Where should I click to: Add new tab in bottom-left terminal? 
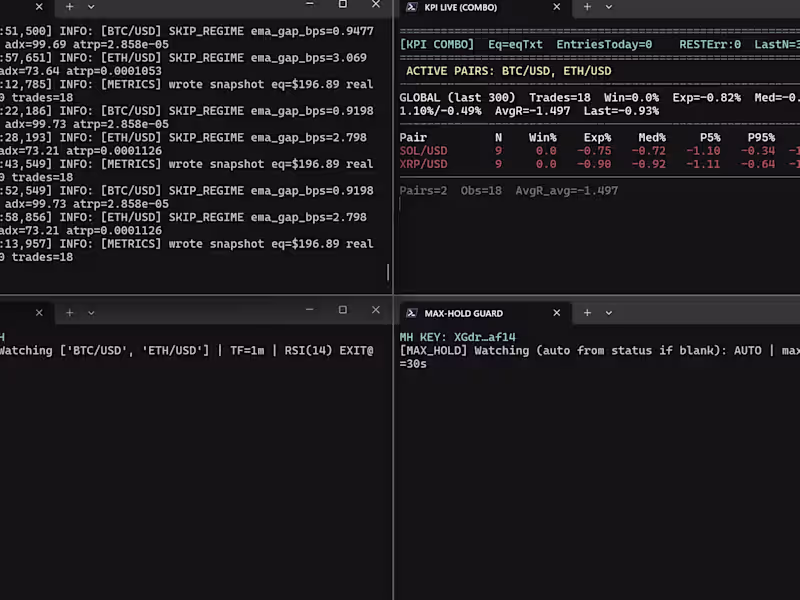(70, 313)
